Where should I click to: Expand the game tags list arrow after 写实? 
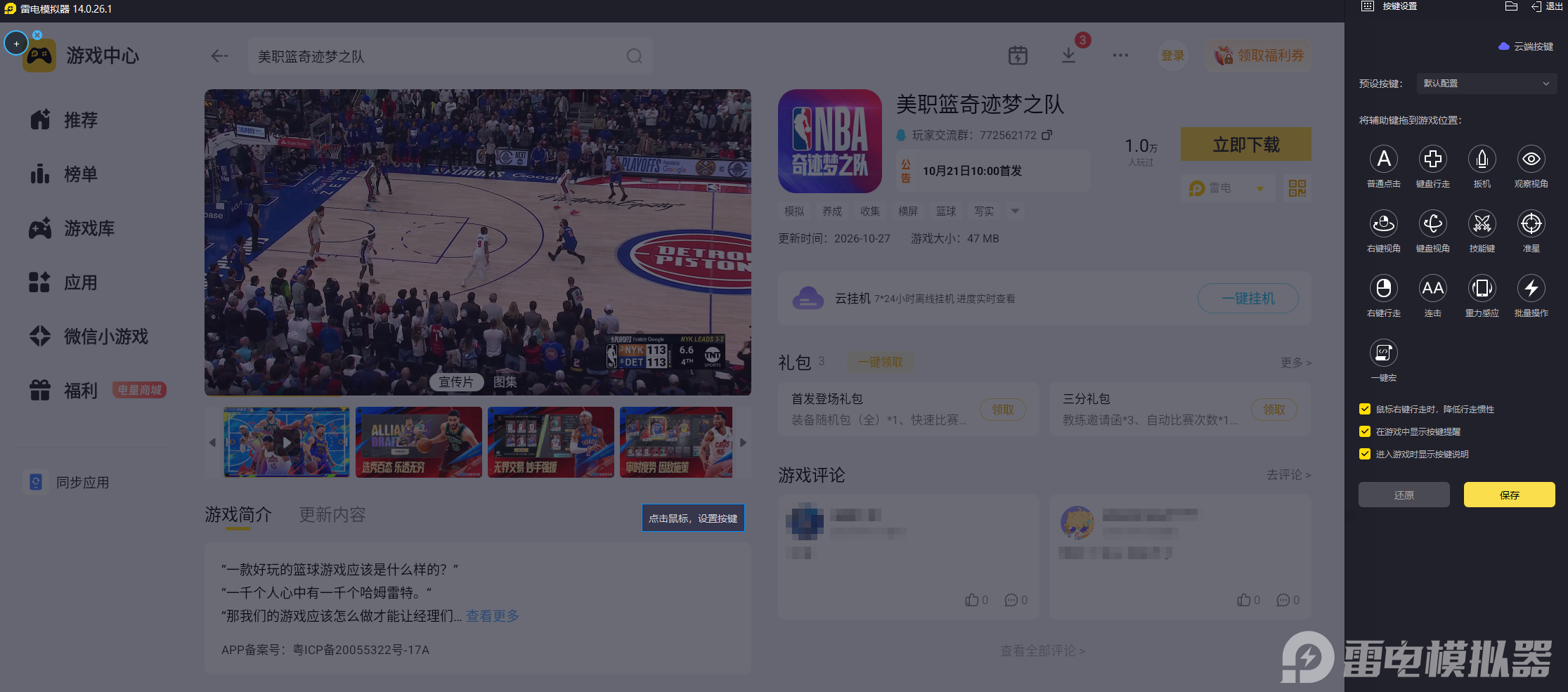coord(1015,211)
